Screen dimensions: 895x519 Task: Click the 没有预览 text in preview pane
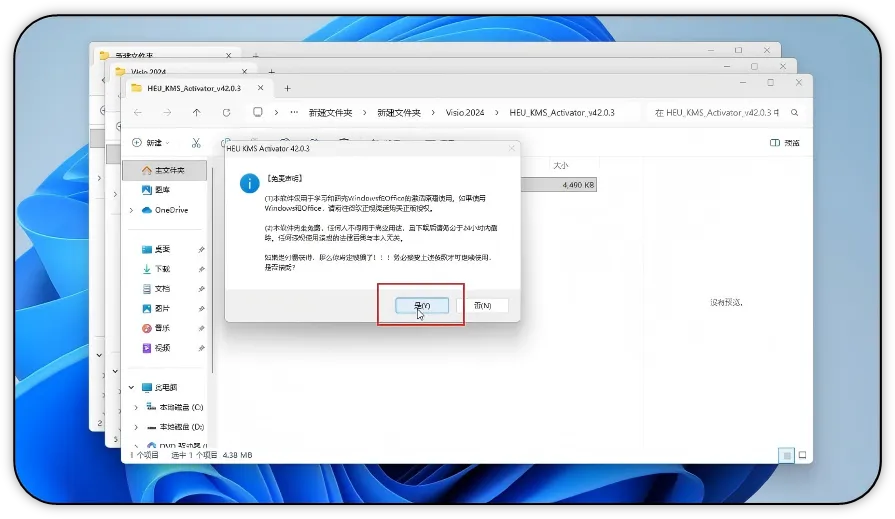pyautogui.click(x=726, y=303)
